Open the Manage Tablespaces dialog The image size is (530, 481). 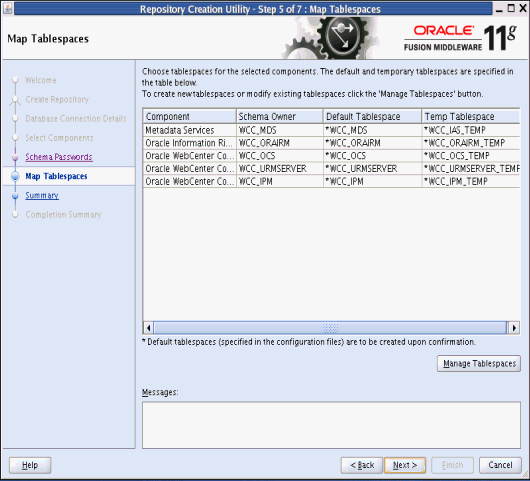479,364
